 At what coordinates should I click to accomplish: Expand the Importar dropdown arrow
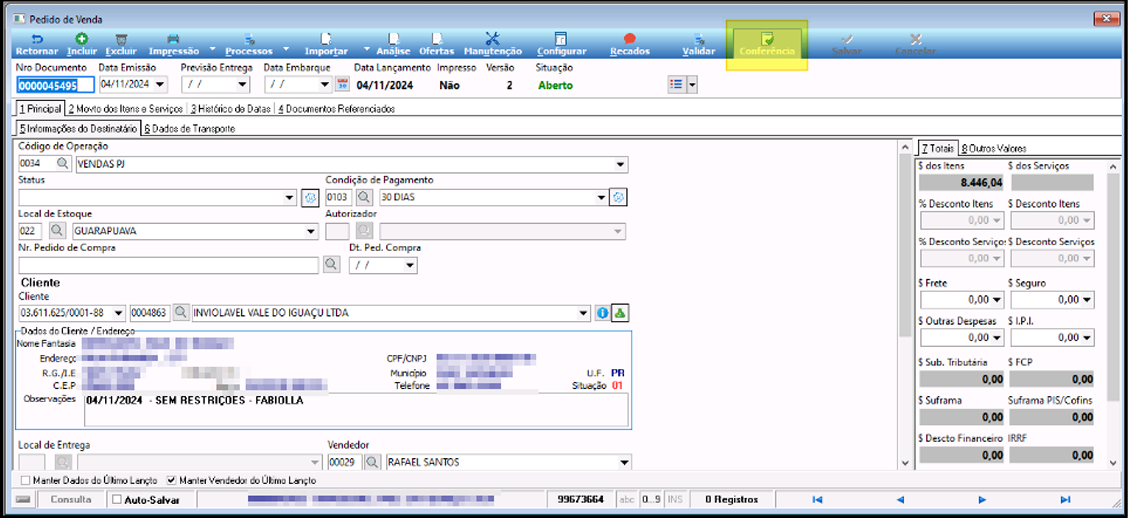click(366, 50)
